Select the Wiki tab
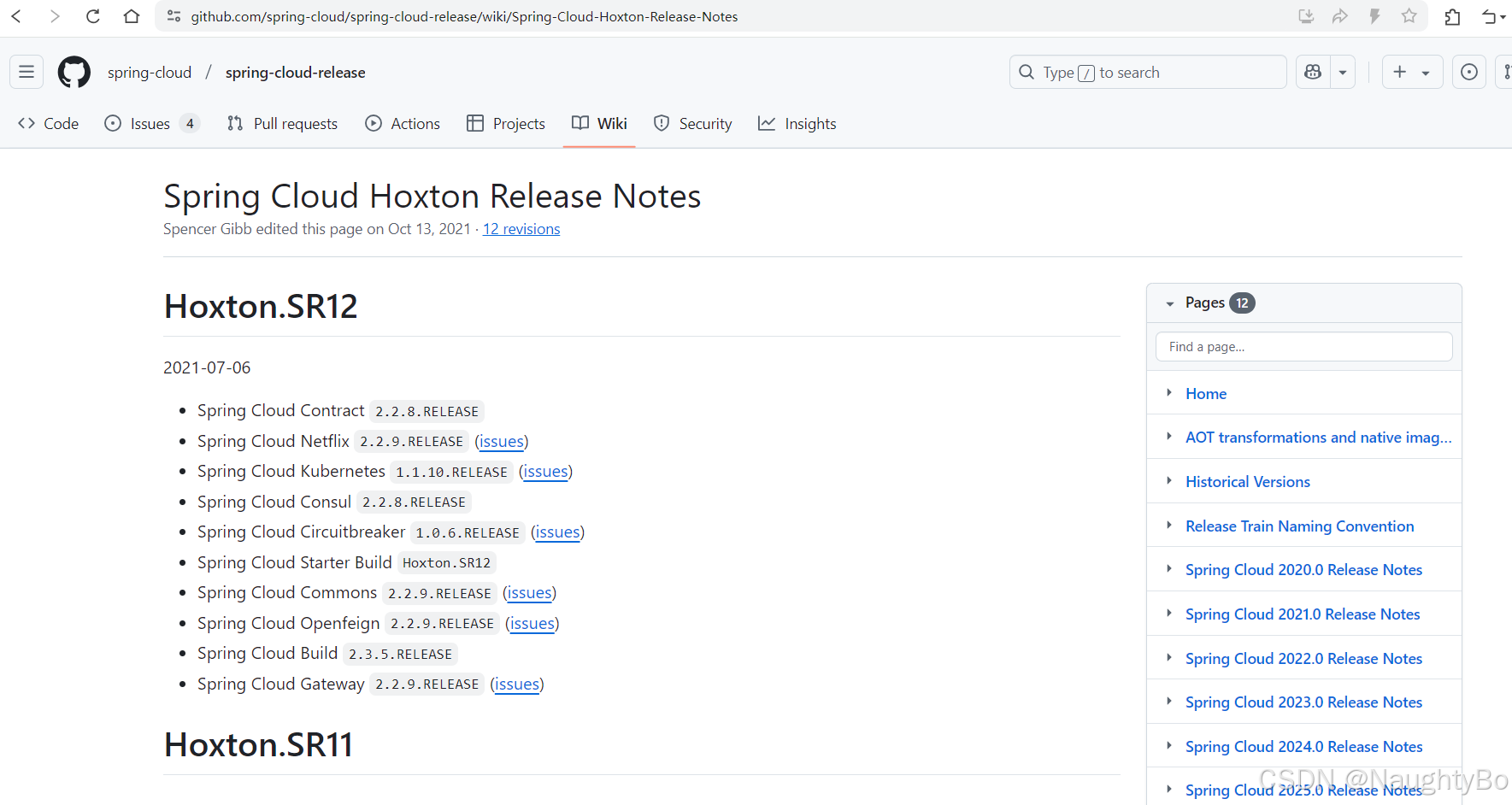Image resolution: width=1512 pixels, height=805 pixels. tap(599, 123)
